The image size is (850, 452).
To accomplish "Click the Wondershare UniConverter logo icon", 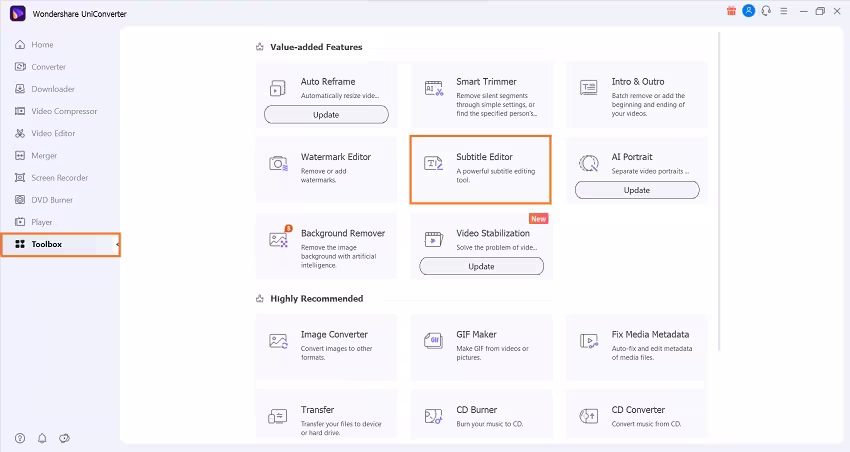I will coord(18,14).
